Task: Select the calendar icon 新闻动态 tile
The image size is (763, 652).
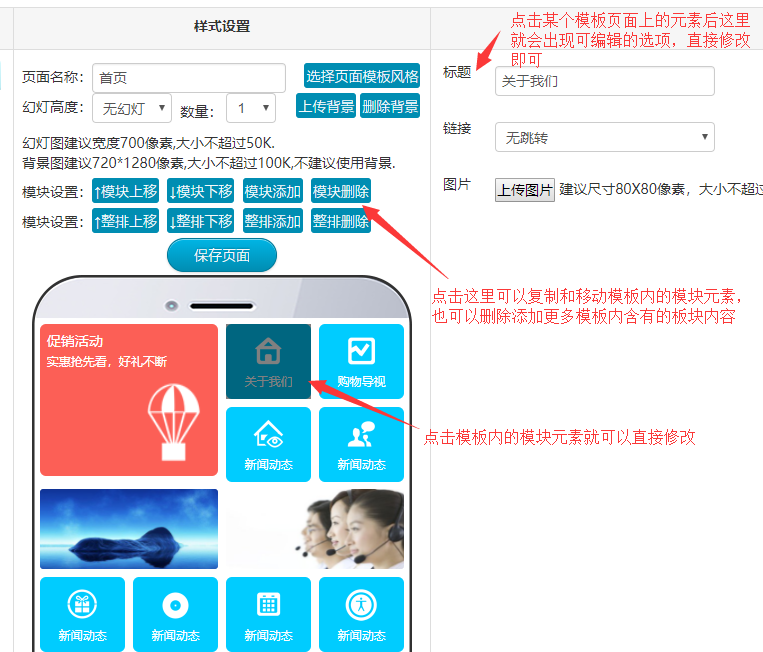Action: coord(268,613)
